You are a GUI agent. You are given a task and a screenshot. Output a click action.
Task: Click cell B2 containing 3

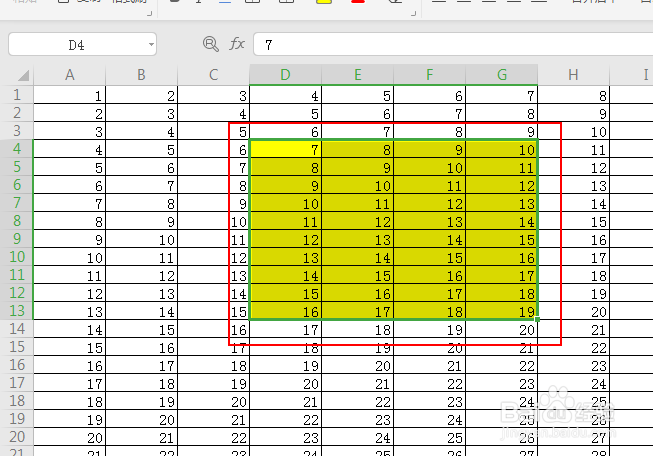(x=142, y=113)
